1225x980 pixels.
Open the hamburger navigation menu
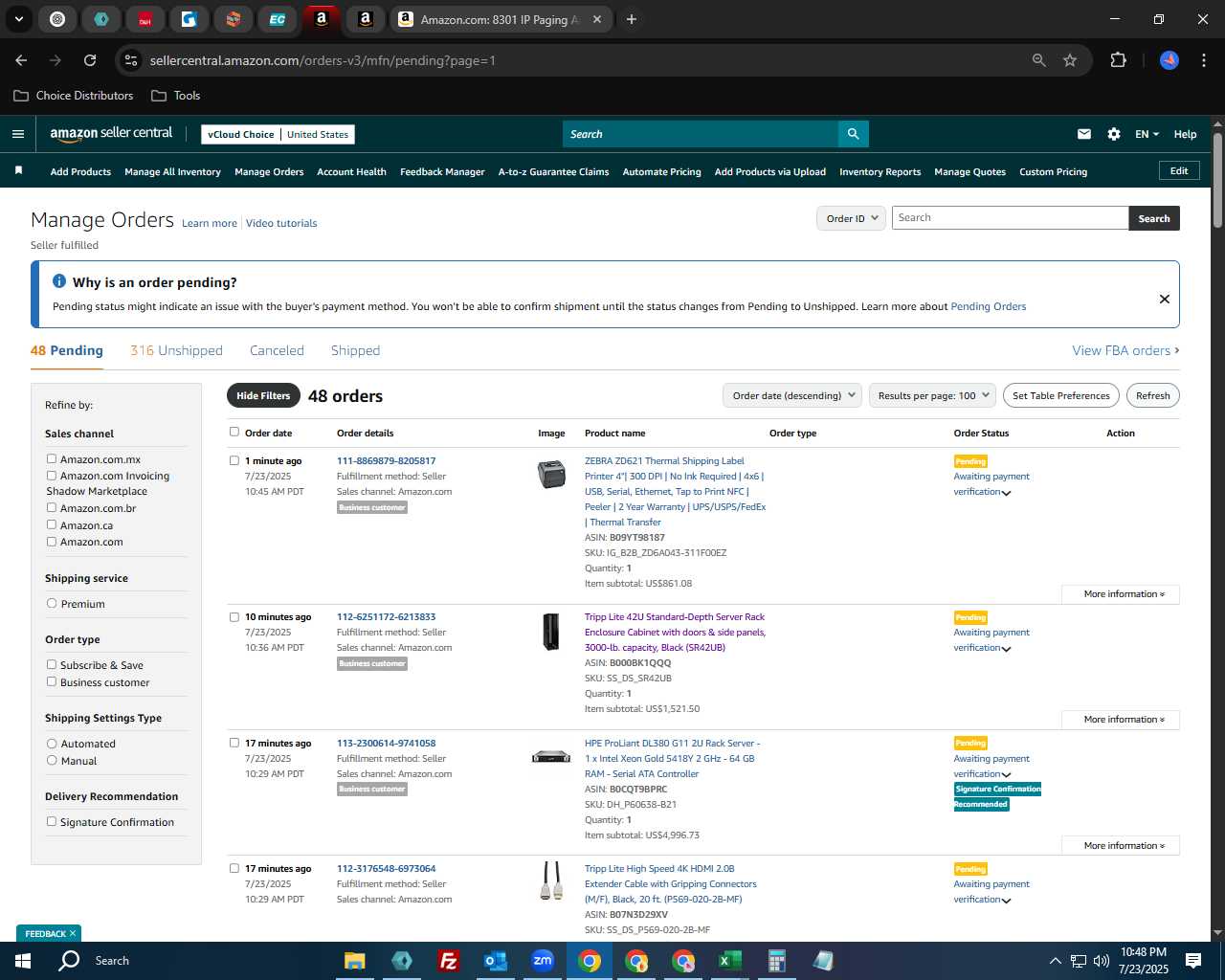(17, 134)
